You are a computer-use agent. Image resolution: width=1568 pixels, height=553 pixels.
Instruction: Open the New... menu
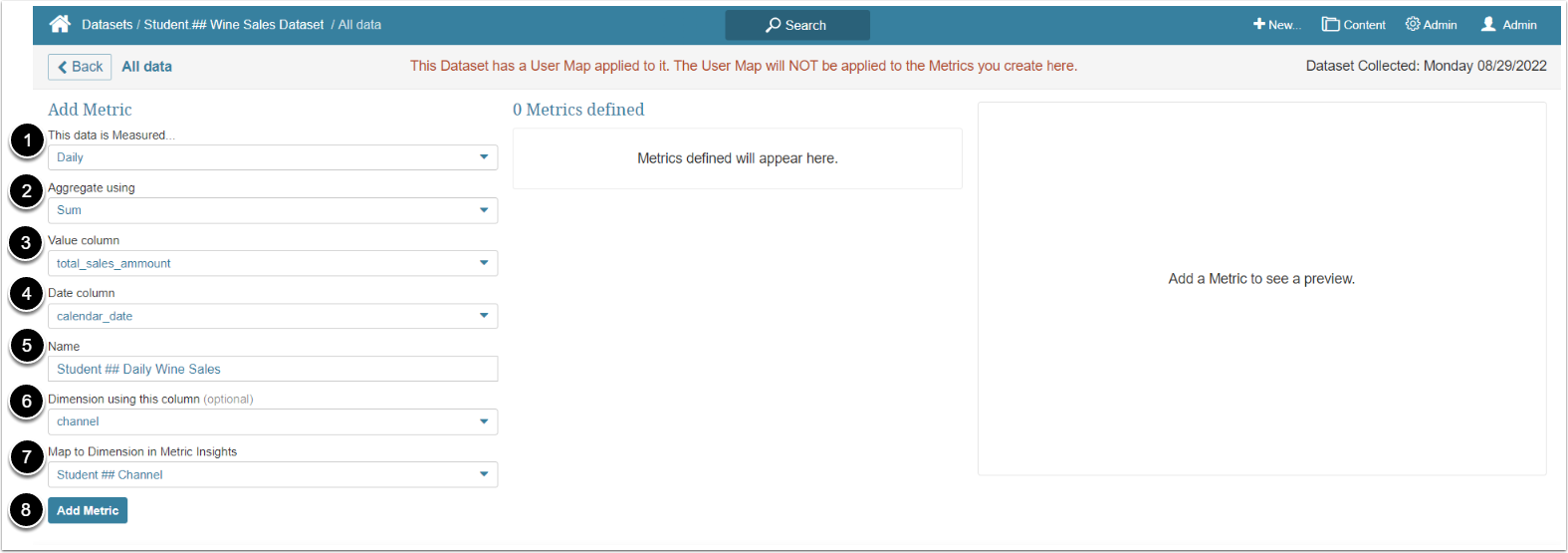point(1277,25)
